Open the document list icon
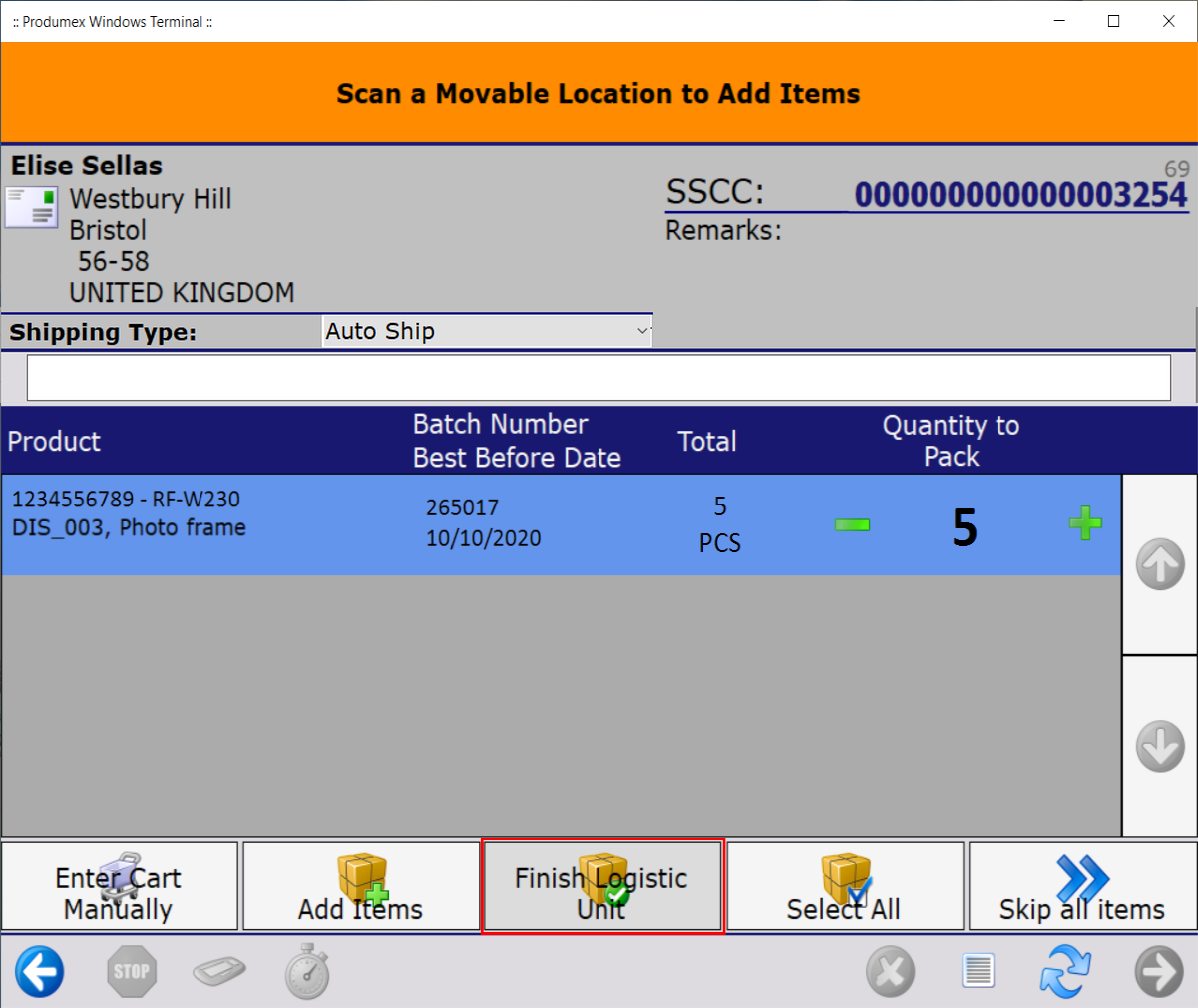1198x1008 pixels. pos(978,971)
